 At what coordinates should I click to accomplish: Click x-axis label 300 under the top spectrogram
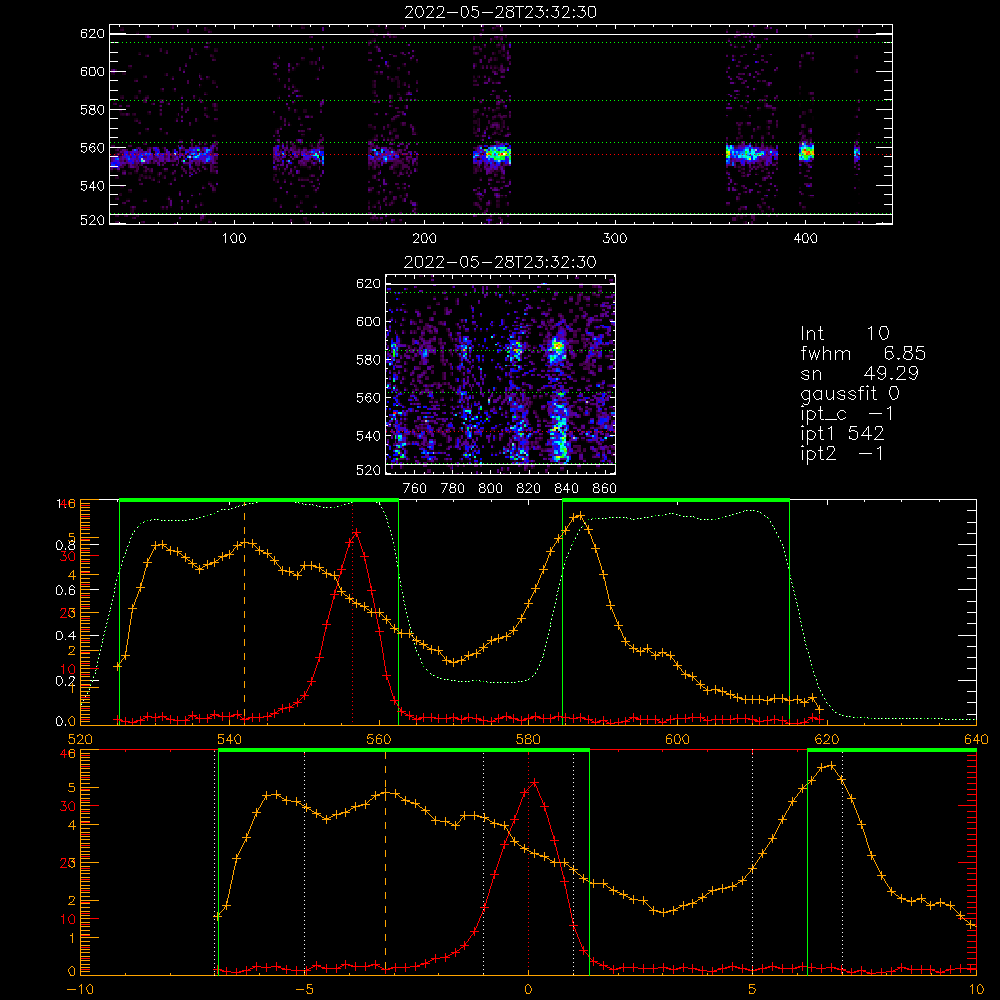click(x=615, y=239)
